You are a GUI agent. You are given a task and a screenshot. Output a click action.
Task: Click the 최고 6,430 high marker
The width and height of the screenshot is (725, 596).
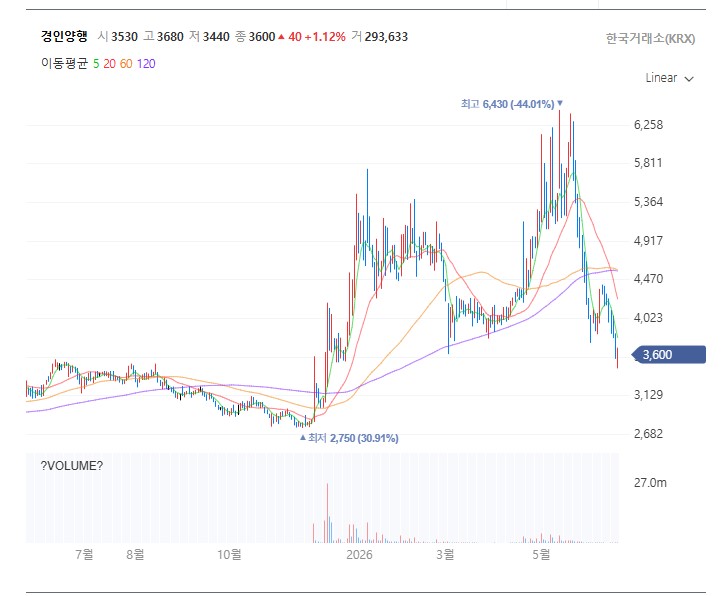[x=512, y=104]
